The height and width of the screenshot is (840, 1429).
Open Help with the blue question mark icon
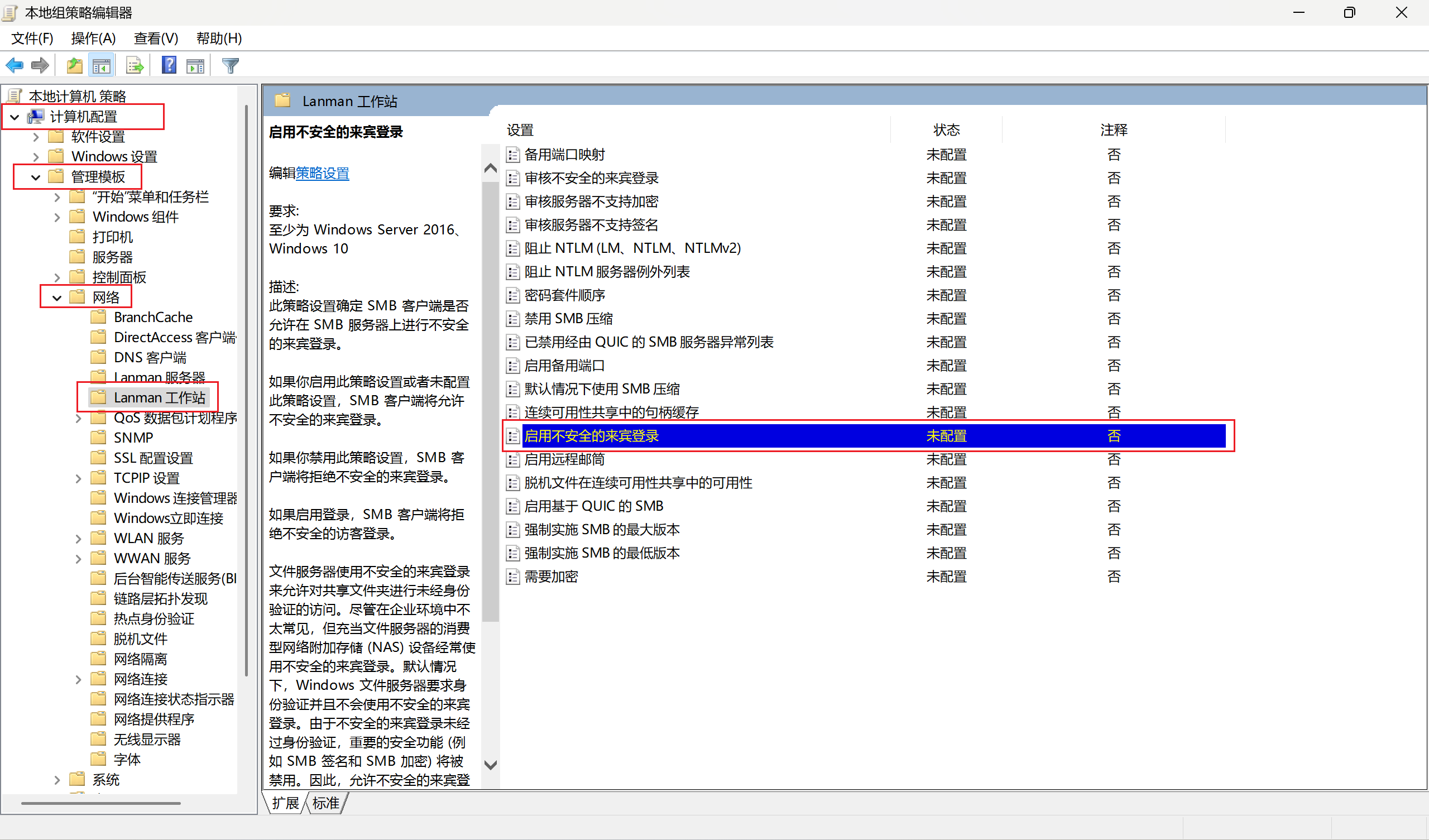169,66
